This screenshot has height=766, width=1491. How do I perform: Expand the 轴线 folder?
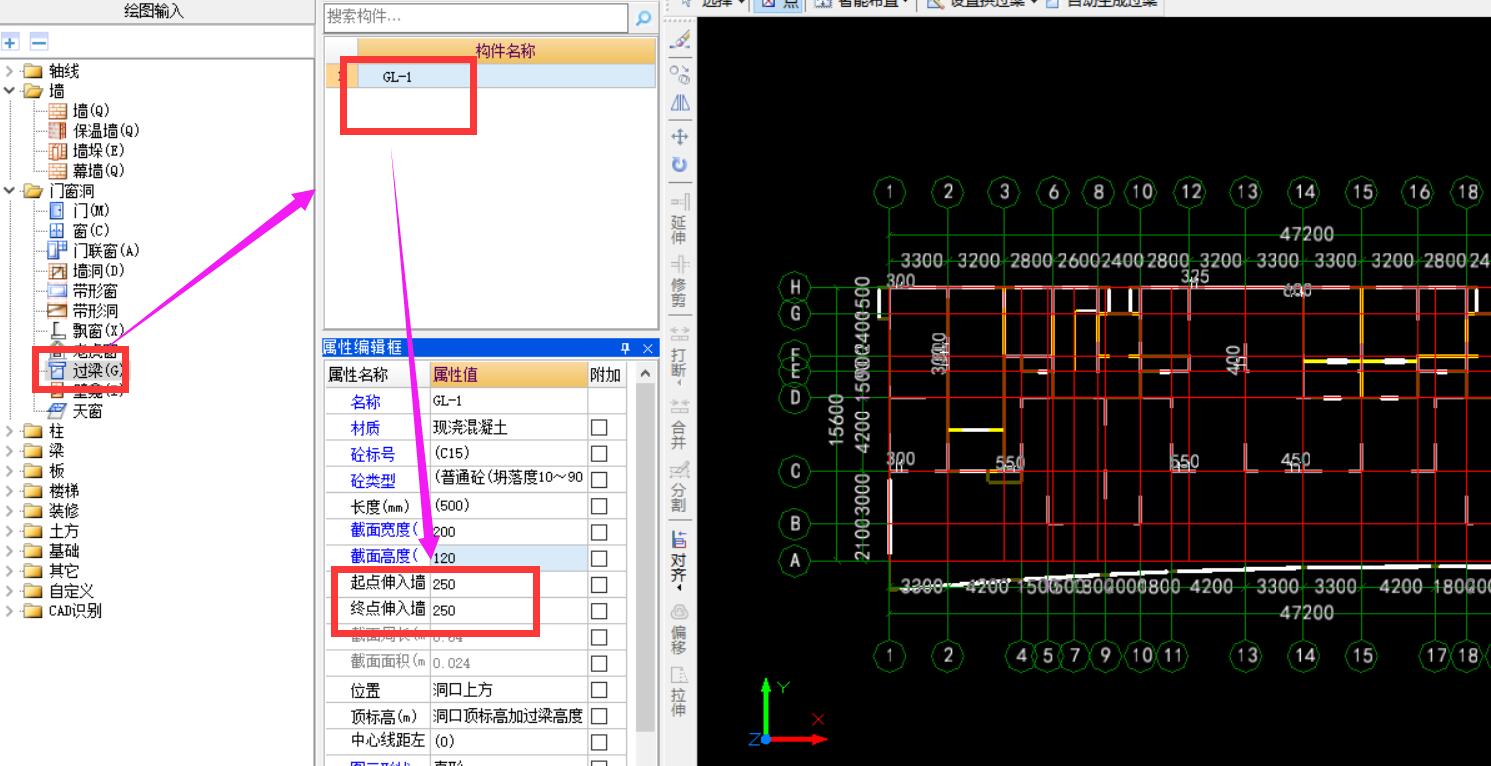9,71
